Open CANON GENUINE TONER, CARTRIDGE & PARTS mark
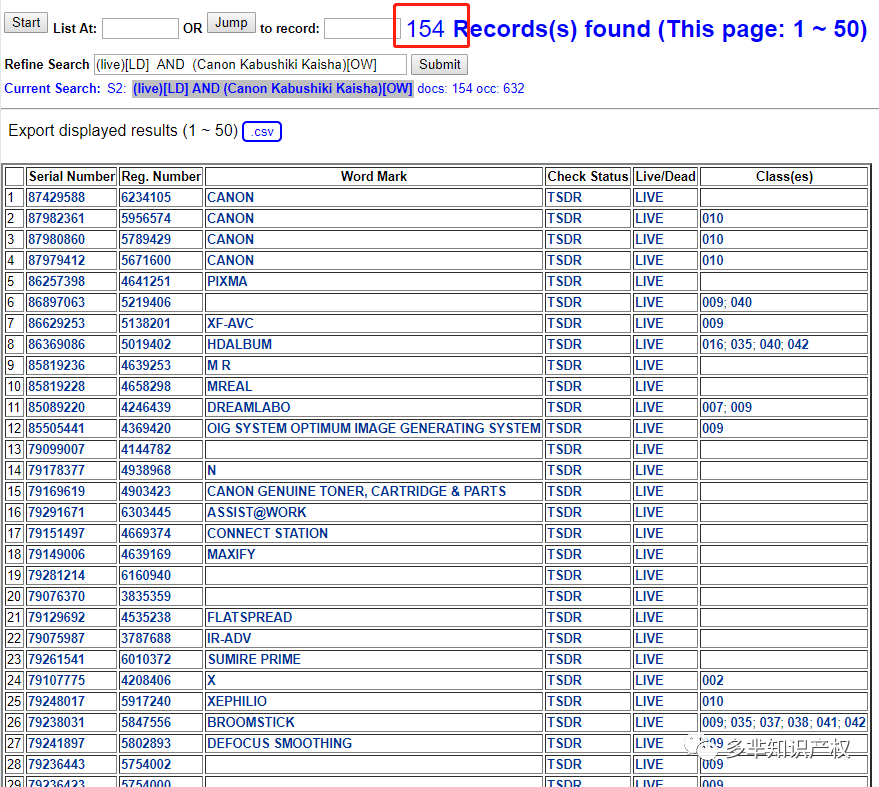The height and width of the screenshot is (787, 879). tap(357, 492)
